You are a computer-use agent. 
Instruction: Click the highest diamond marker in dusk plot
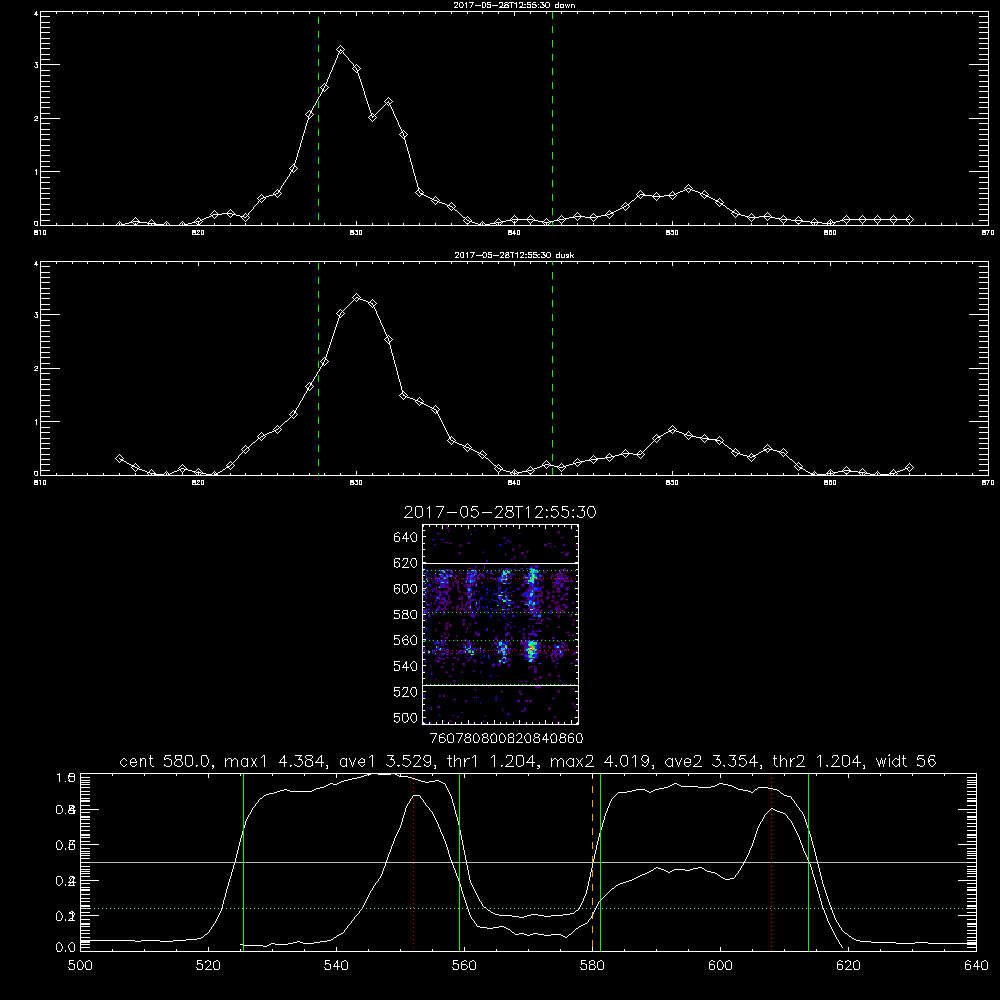(x=357, y=298)
